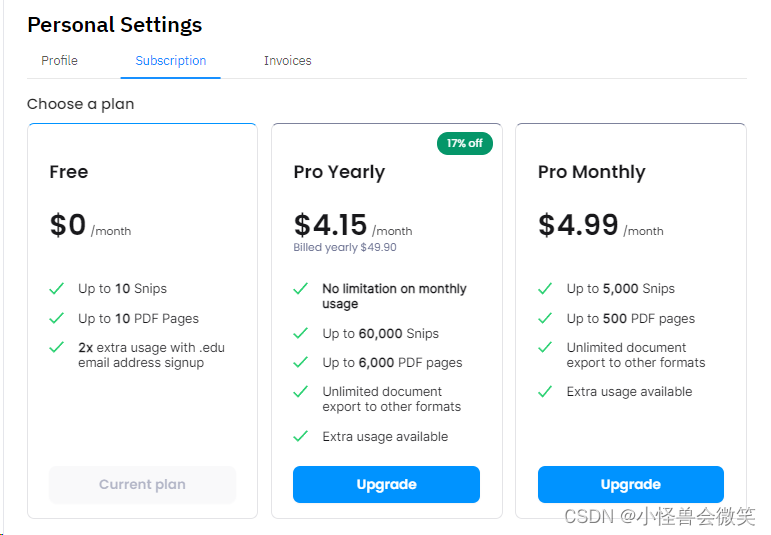Click checkmark beside Up to 500 PDF pages

pos(545,319)
